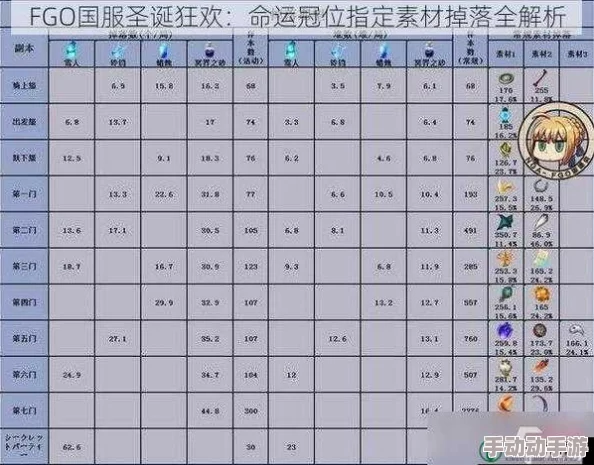Image resolution: width=594 pixels, height=465 pixels.
Task: Click the 副本 column header
Action: point(24,49)
